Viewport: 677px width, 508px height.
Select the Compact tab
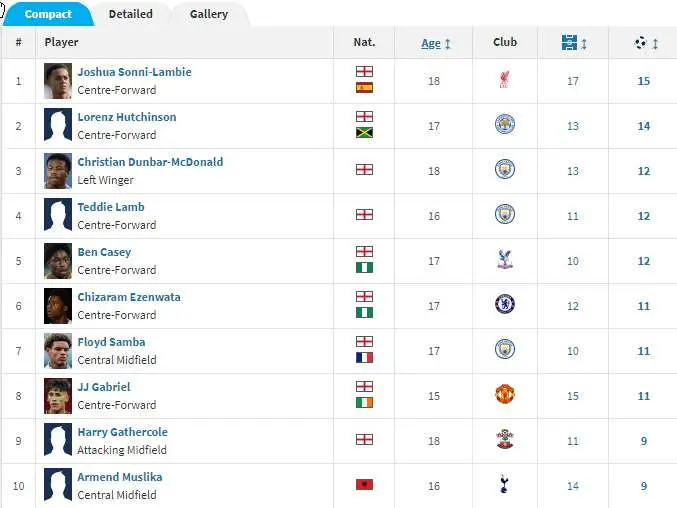pyautogui.click(x=48, y=14)
